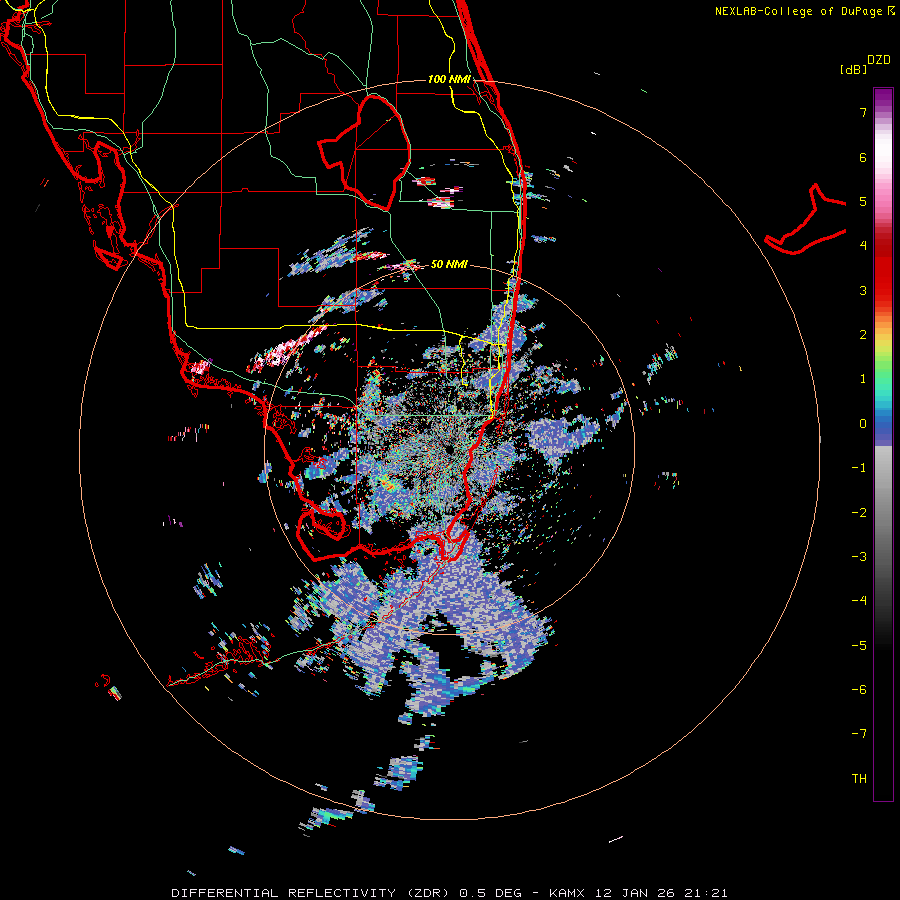Click the 50 NMI range ring label
900x900 pixels.
click(449, 264)
